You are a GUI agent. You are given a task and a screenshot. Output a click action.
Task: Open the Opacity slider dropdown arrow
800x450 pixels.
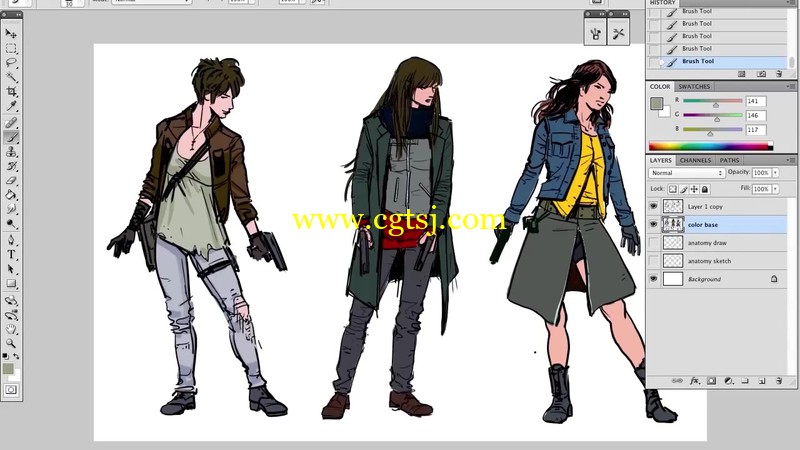(776, 173)
